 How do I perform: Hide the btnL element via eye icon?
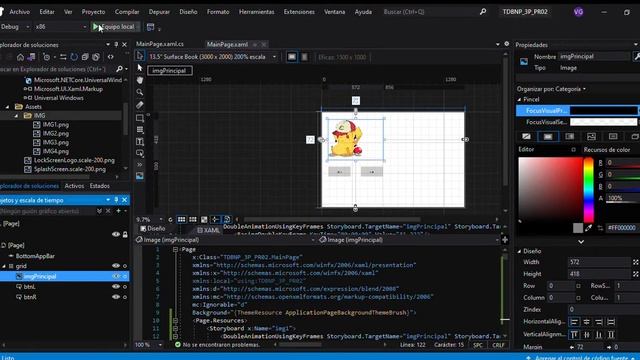pyautogui.click(x=116, y=287)
